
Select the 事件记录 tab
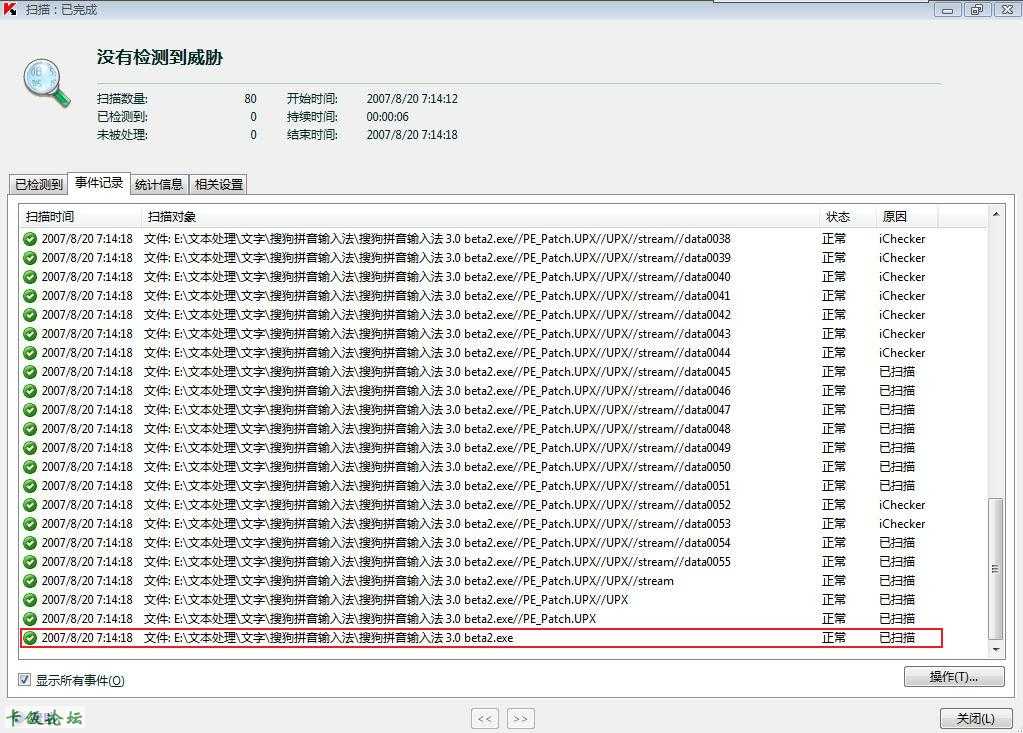99,183
